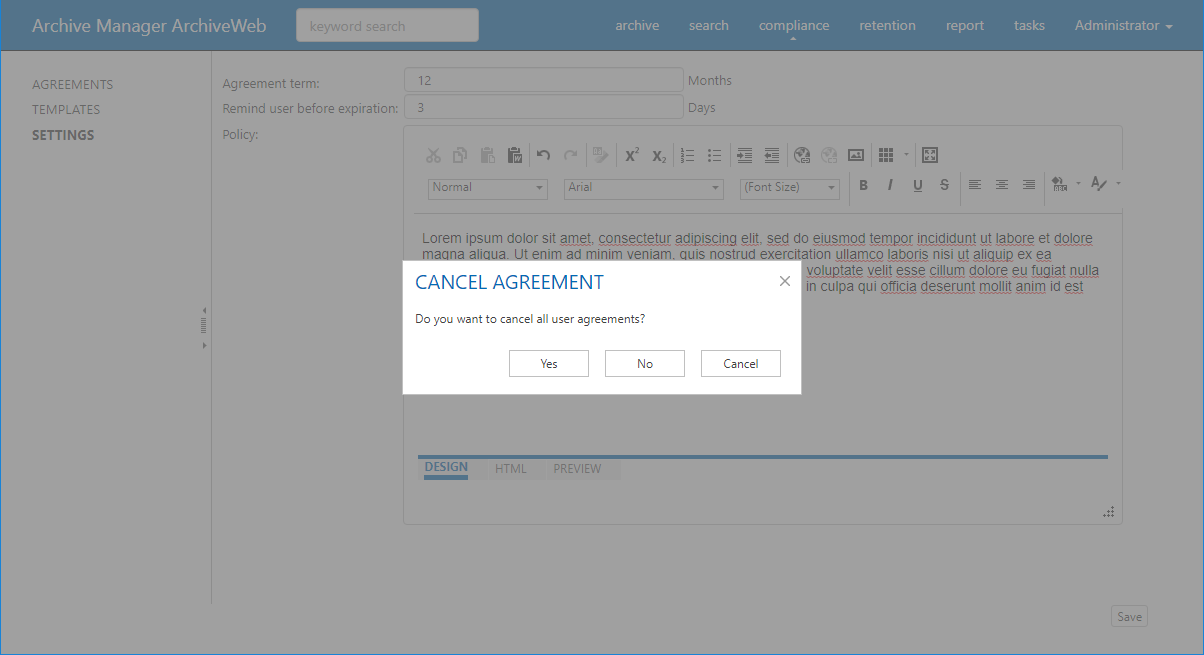The height and width of the screenshot is (655, 1204).
Task: Switch to the PREVIEW editor tab
Action: (578, 469)
